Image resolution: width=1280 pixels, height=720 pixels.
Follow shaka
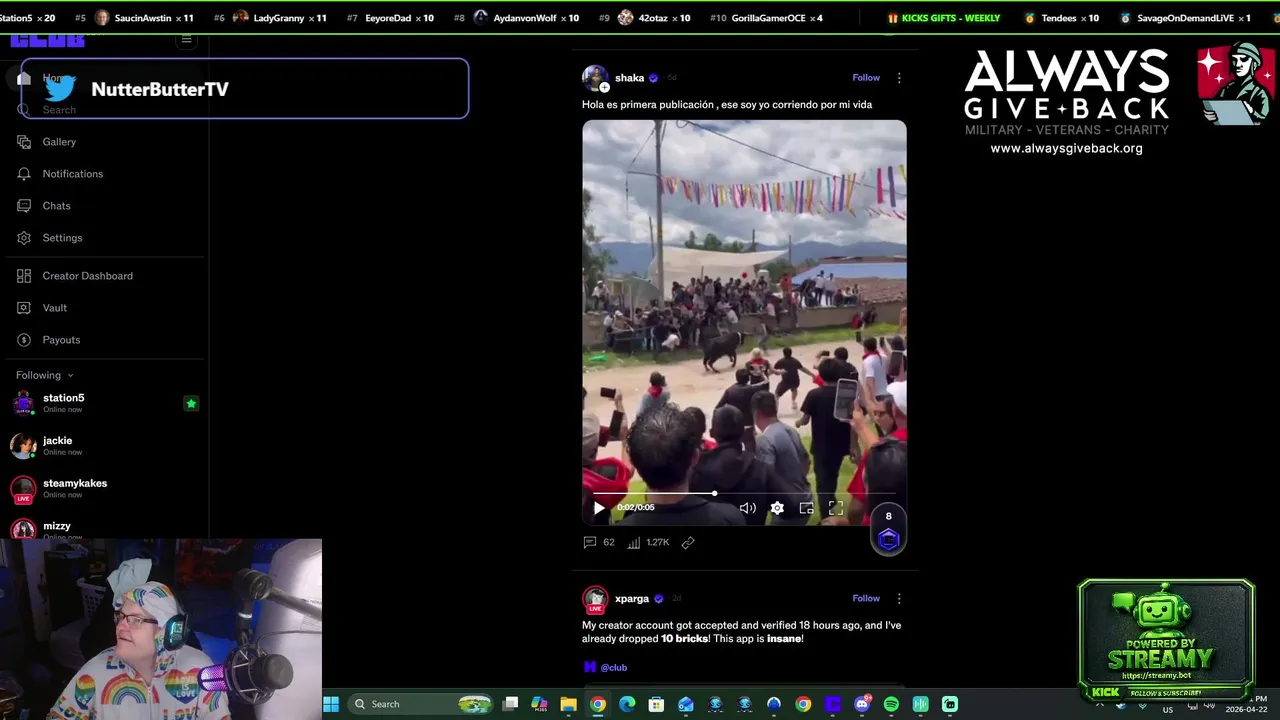[x=866, y=78]
